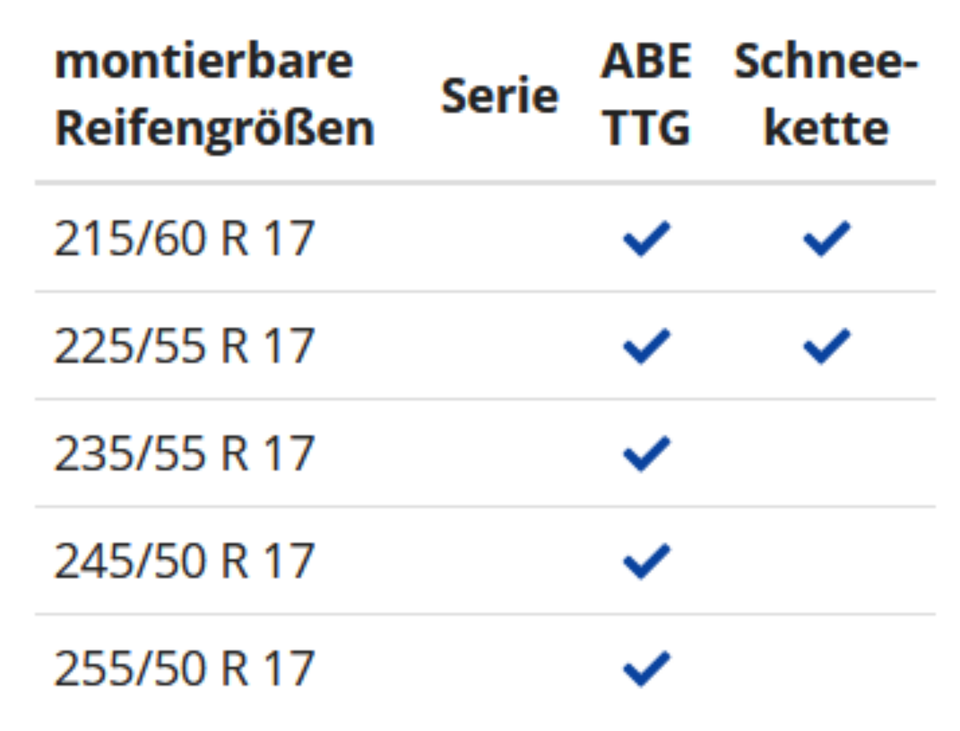Click the Schneekette checkmark for 225/55 R 17
The image size is (960, 731).
[x=826, y=347]
